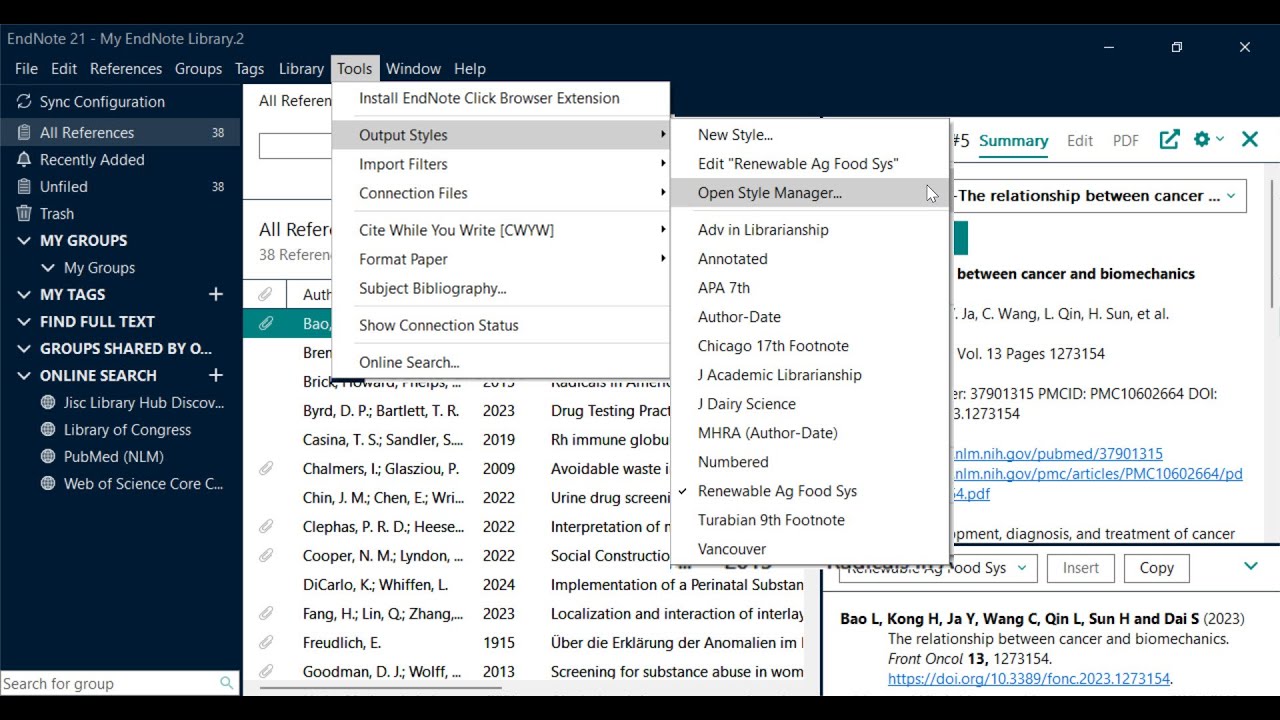Image resolution: width=1280 pixels, height=720 pixels.
Task: Open the doi.org link in citation preview
Action: tap(1029, 679)
